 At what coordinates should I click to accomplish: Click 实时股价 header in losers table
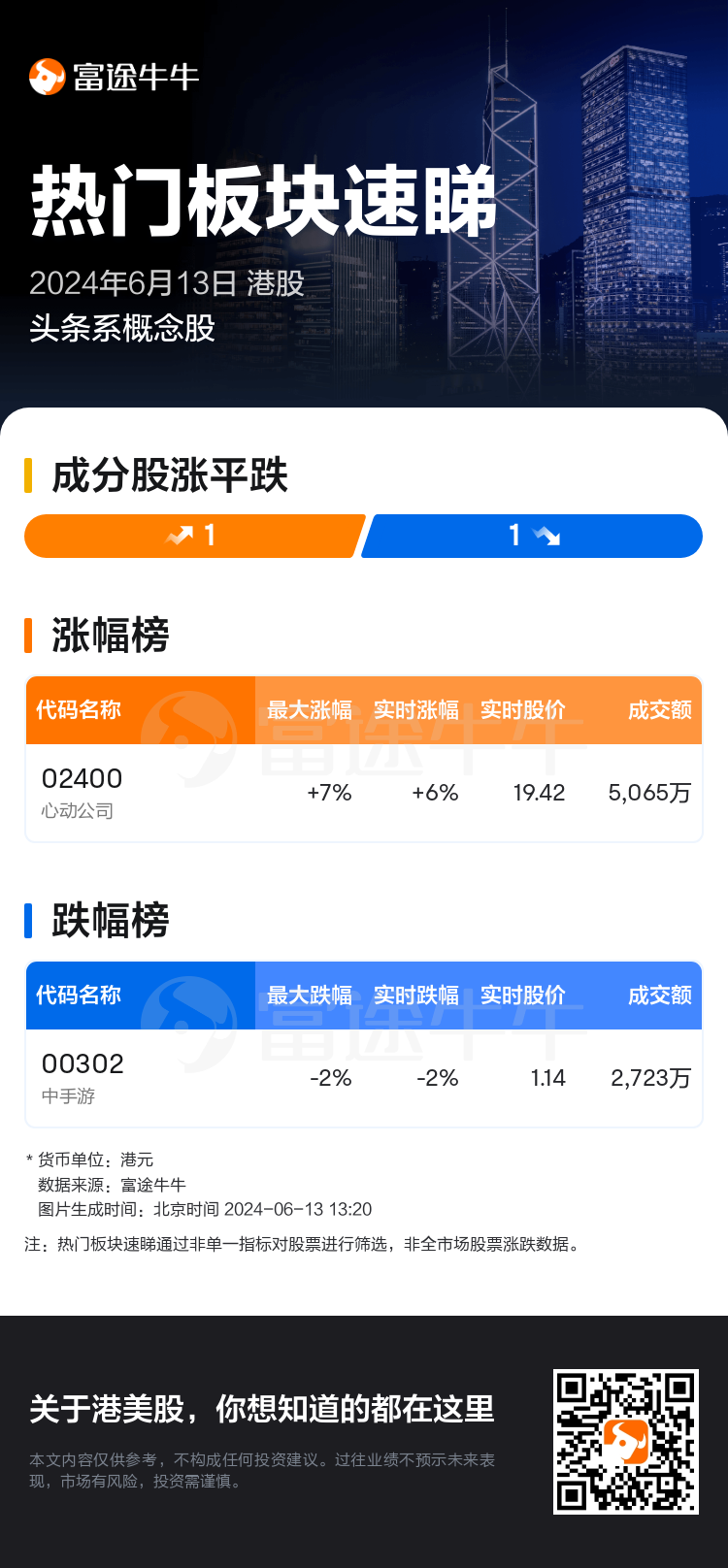click(x=523, y=996)
